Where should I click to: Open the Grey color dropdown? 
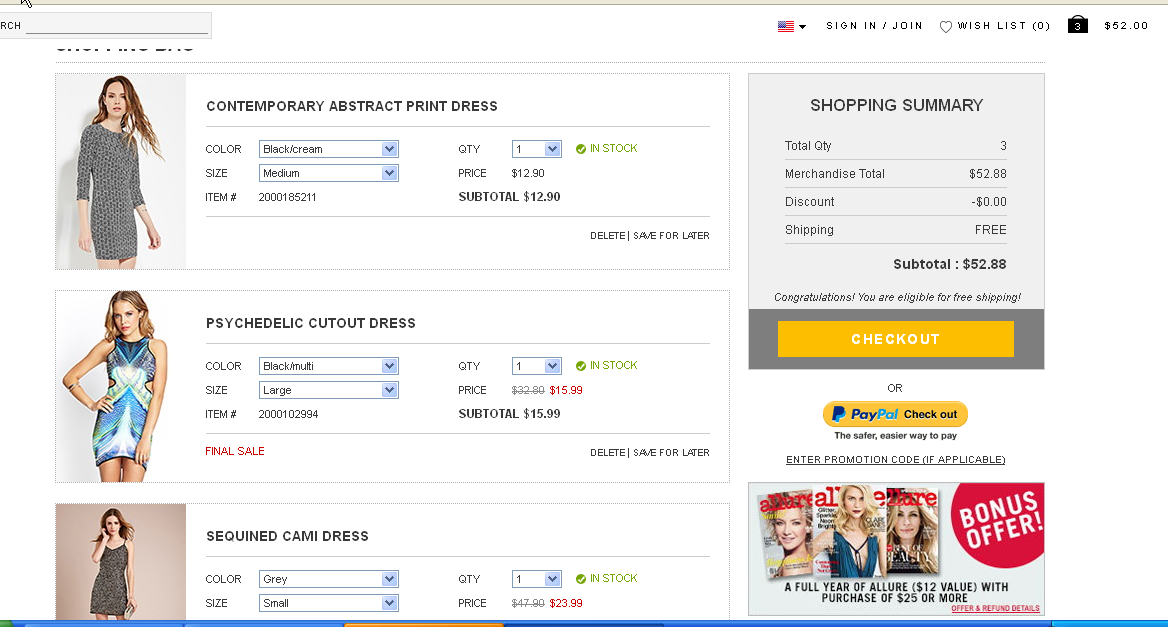tap(328, 579)
